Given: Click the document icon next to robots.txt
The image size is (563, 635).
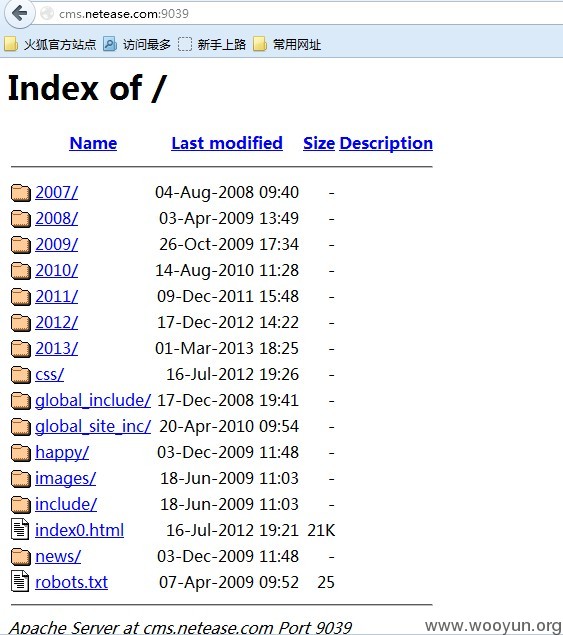Looking at the screenshot, I should [x=20, y=582].
